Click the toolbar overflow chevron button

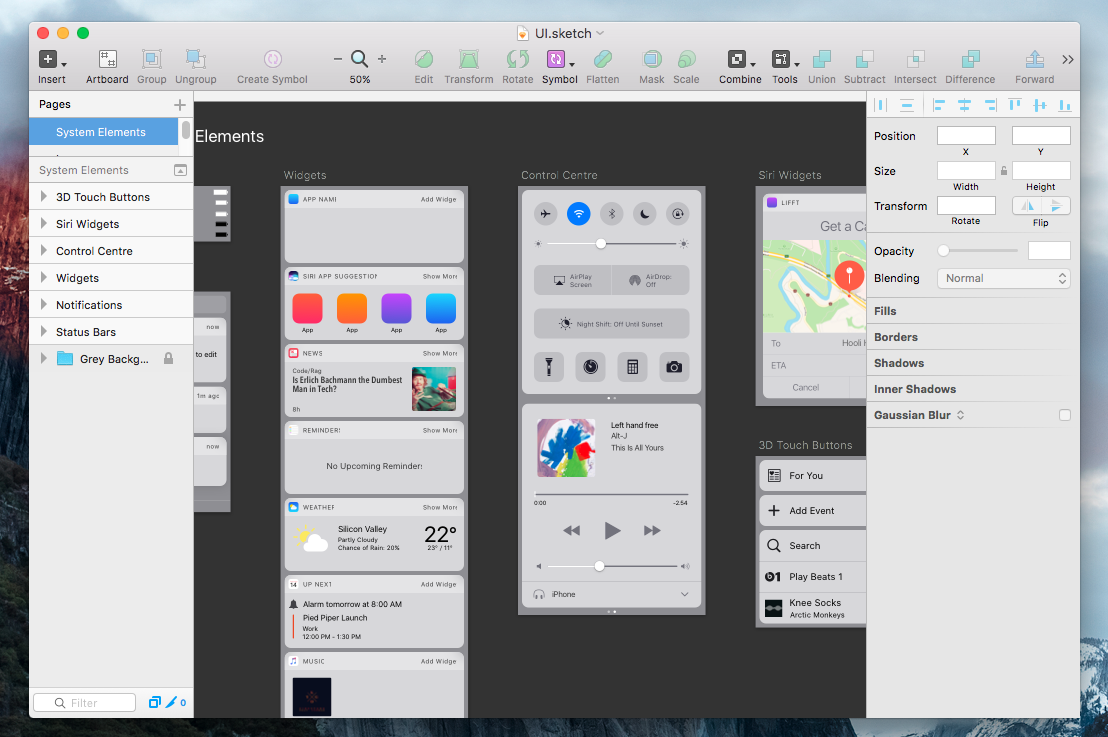coord(1068,60)
